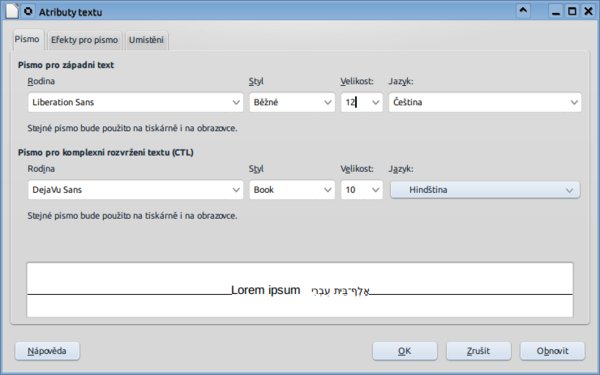Click the shade-up arrow title bar button
This screenshot has width=600, height=375.
(523, 11)
